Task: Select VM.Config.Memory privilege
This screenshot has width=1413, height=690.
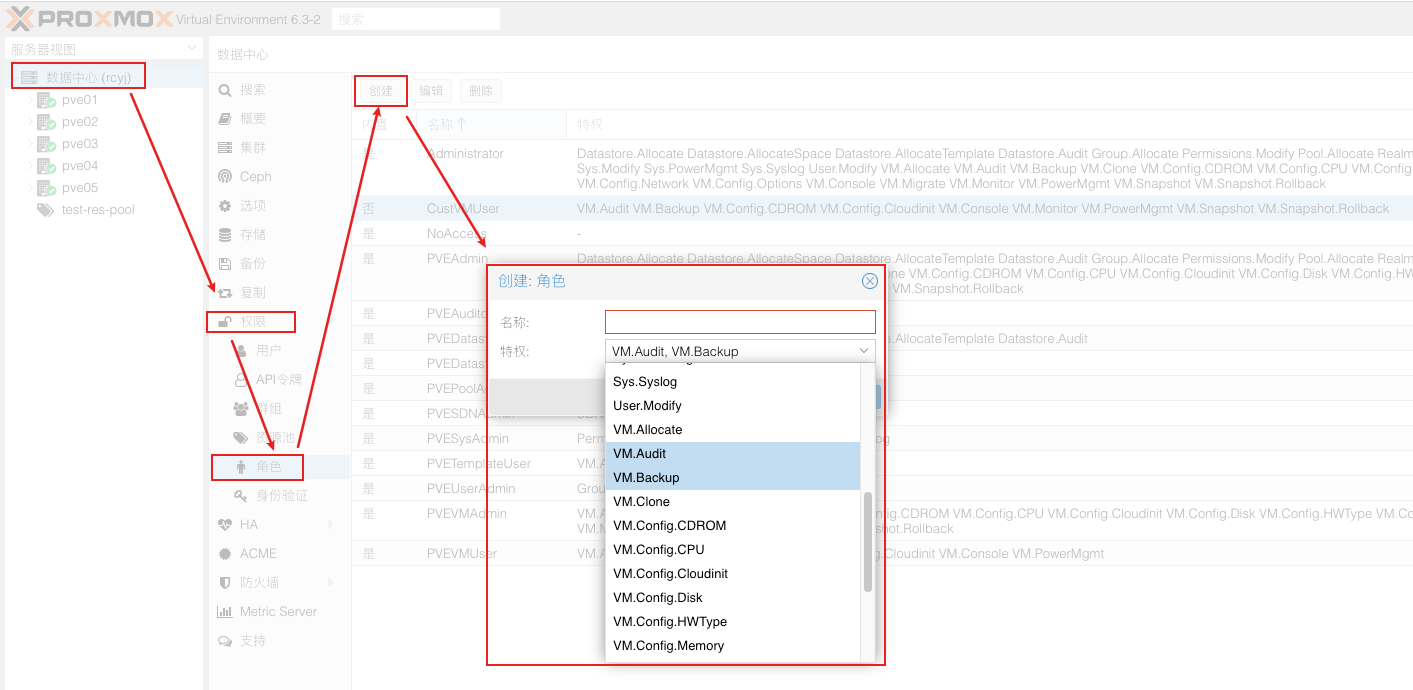Action: pyautogui.click(x=734, y=646)
